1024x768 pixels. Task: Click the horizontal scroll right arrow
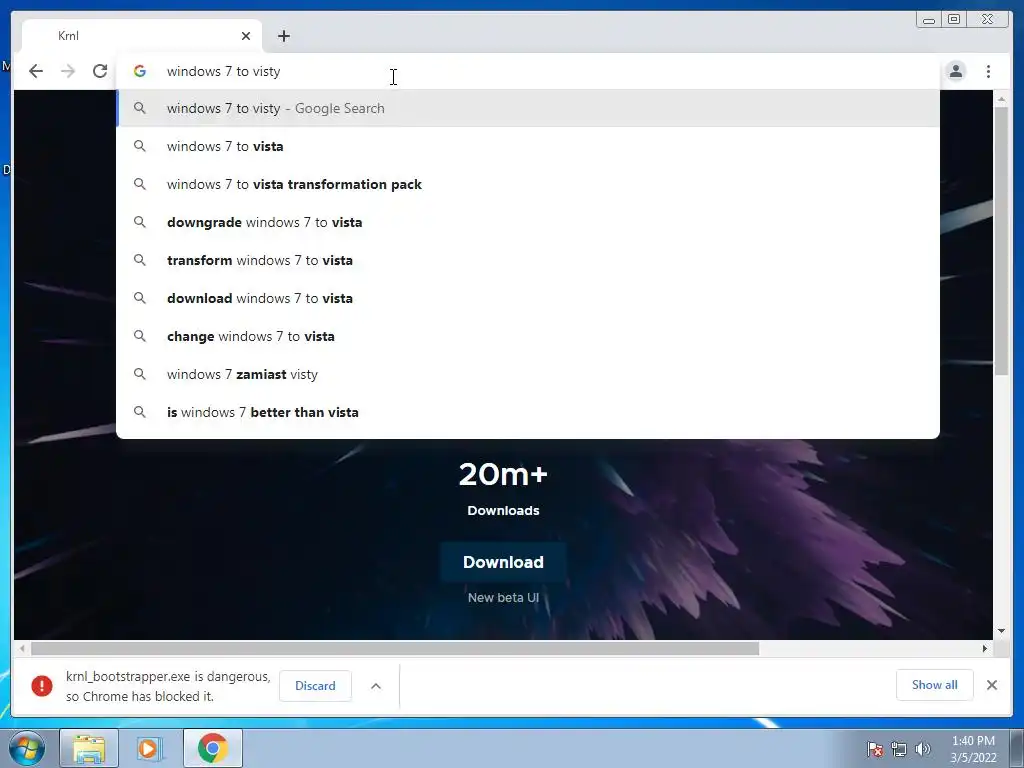985,648
